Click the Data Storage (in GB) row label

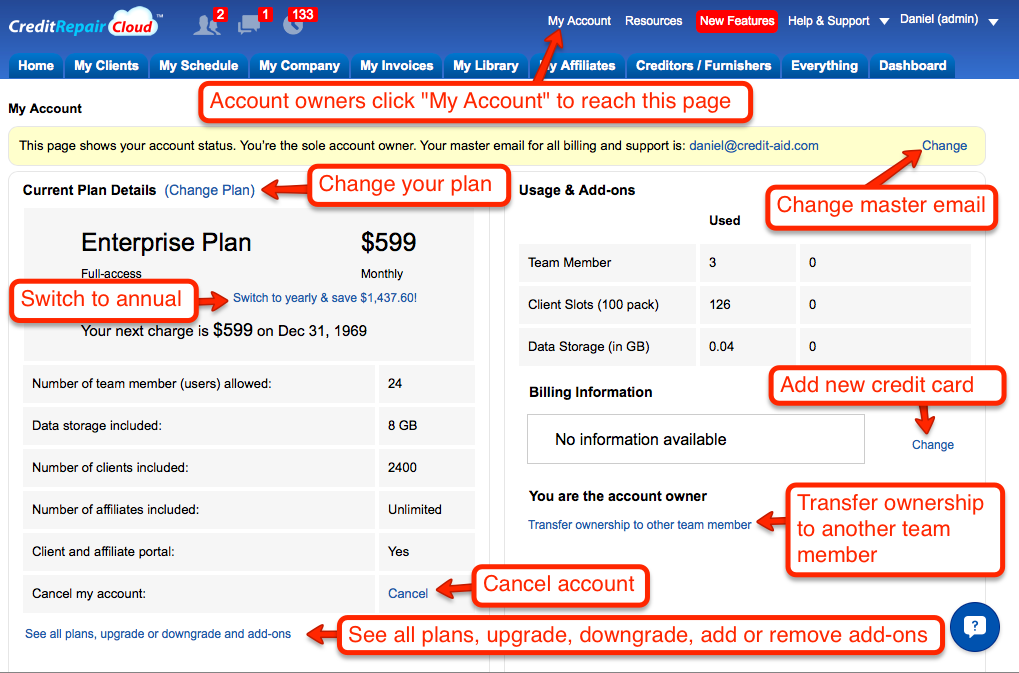point(589,346)
